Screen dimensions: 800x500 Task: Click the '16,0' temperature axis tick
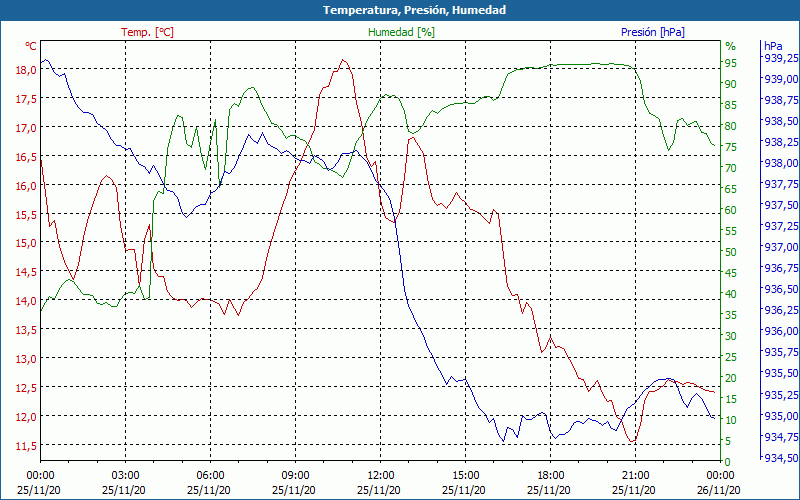pos(27,186)
